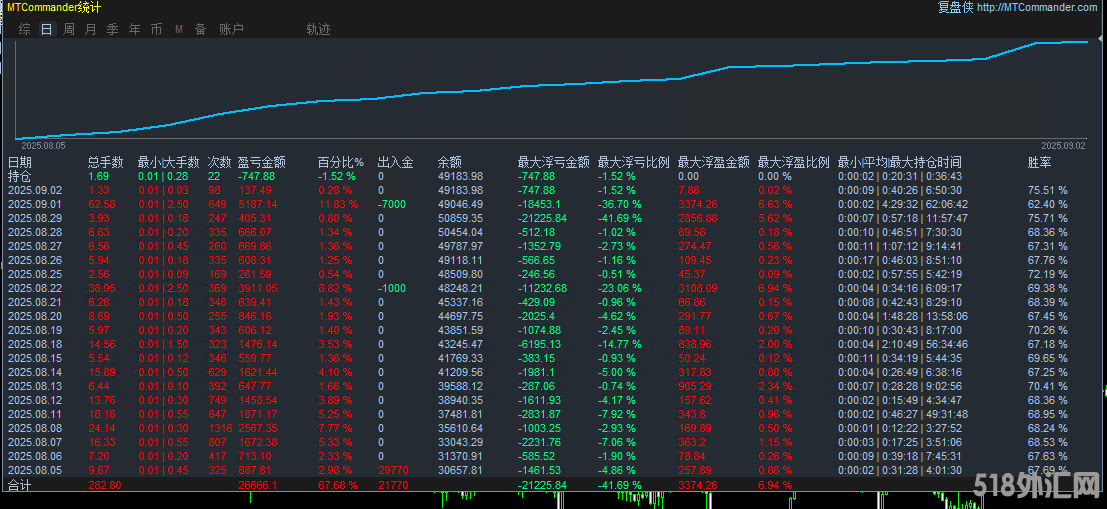Screen dimensions: 1107x509
Task: Select the 2025.08.29 row date
Action: [35, 218]
